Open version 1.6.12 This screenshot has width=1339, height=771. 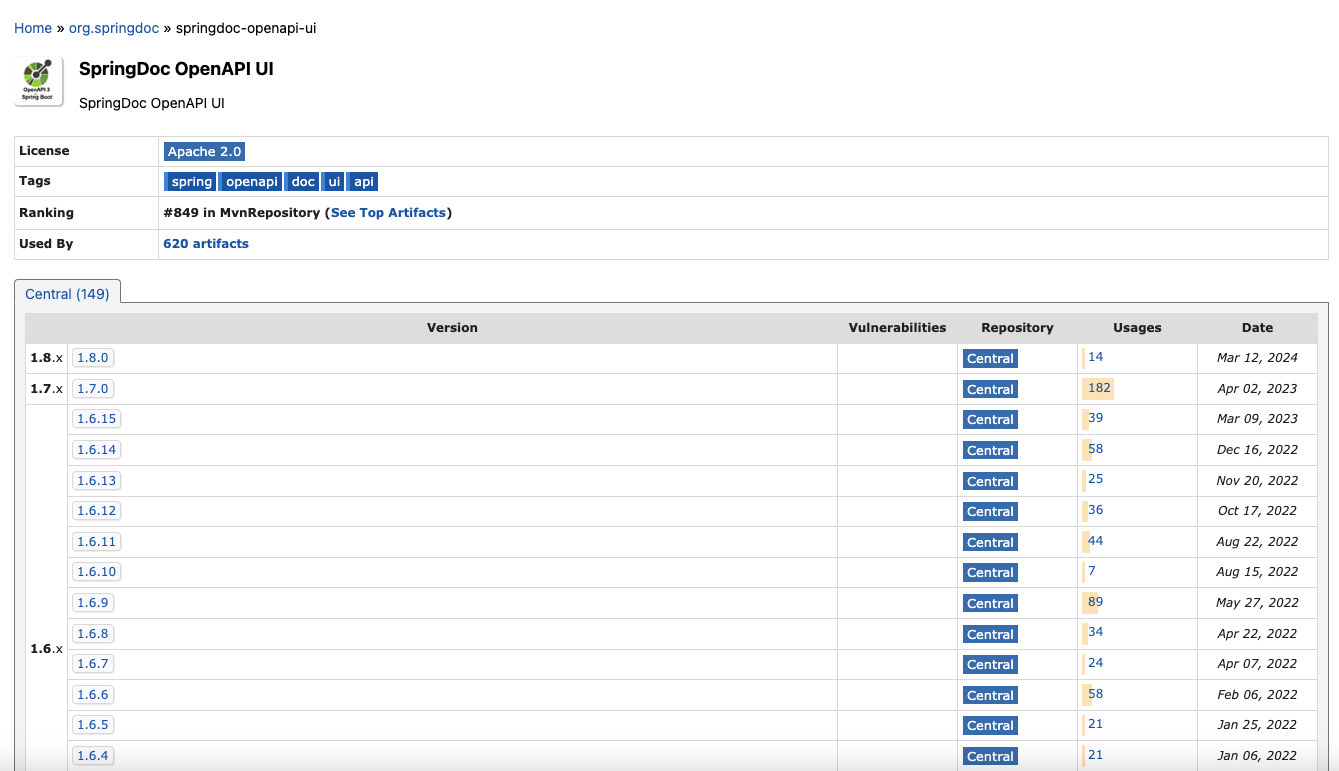tap(97, 511)
